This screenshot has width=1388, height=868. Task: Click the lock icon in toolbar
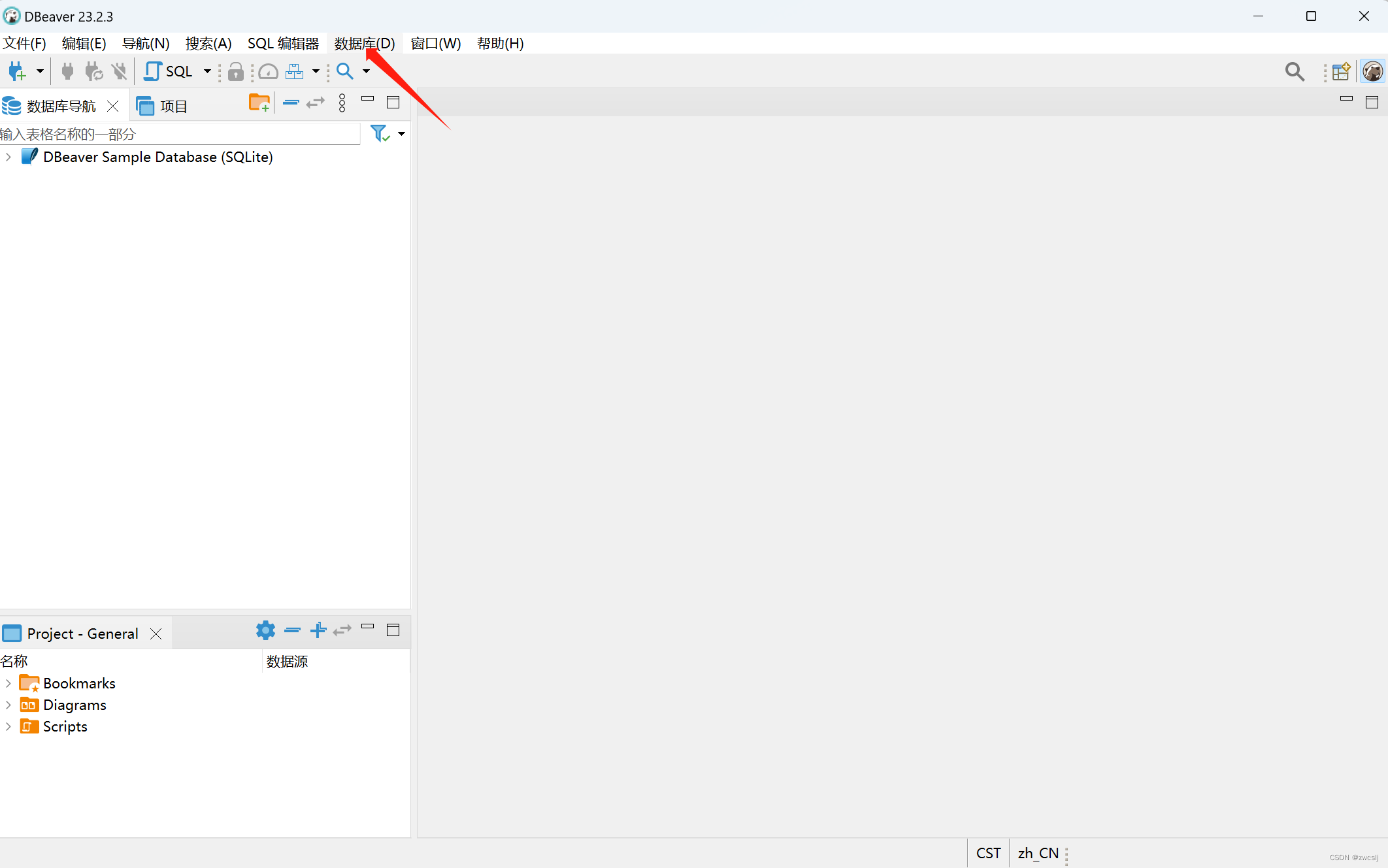pyautogui.click(x=236, y=71)
